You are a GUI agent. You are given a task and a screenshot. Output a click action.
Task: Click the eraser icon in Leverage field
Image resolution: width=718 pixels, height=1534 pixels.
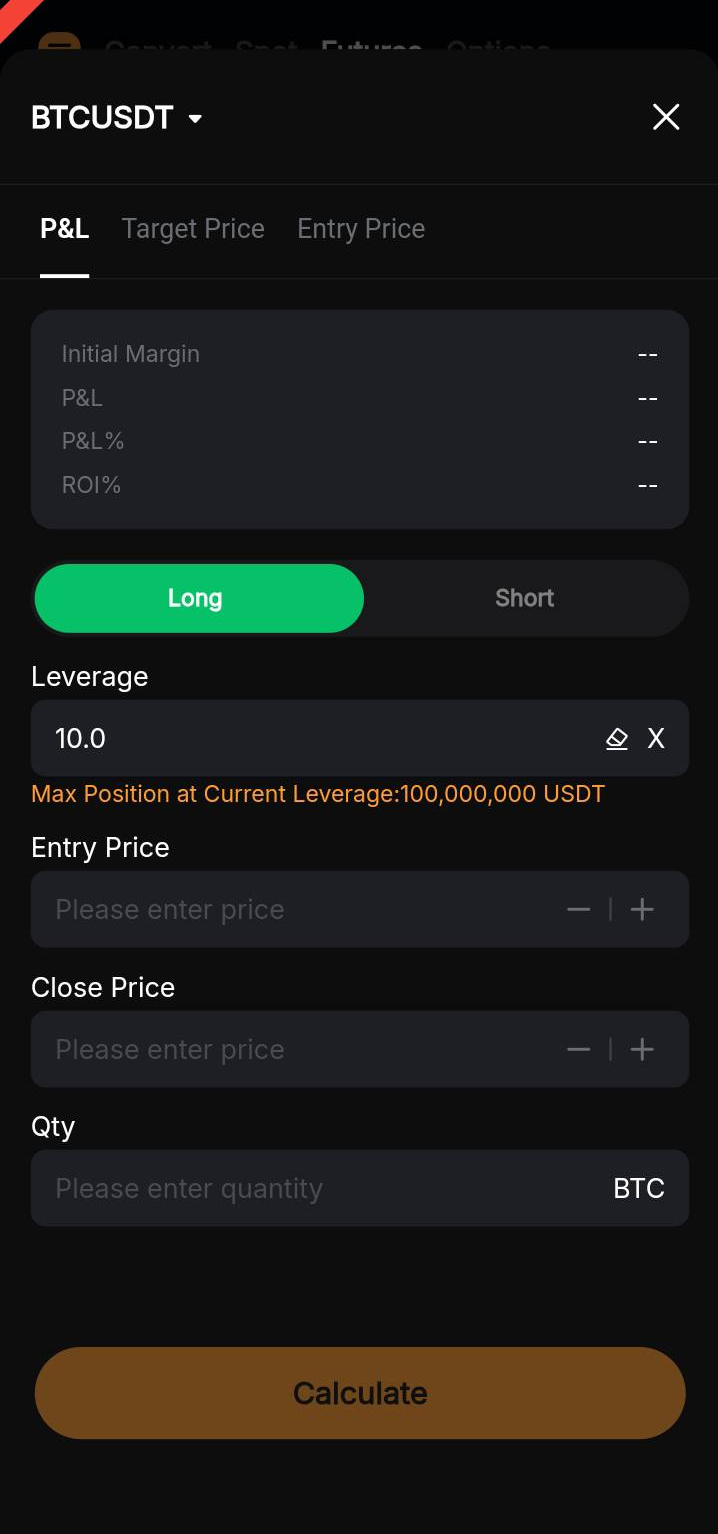(x=617, y=739)
